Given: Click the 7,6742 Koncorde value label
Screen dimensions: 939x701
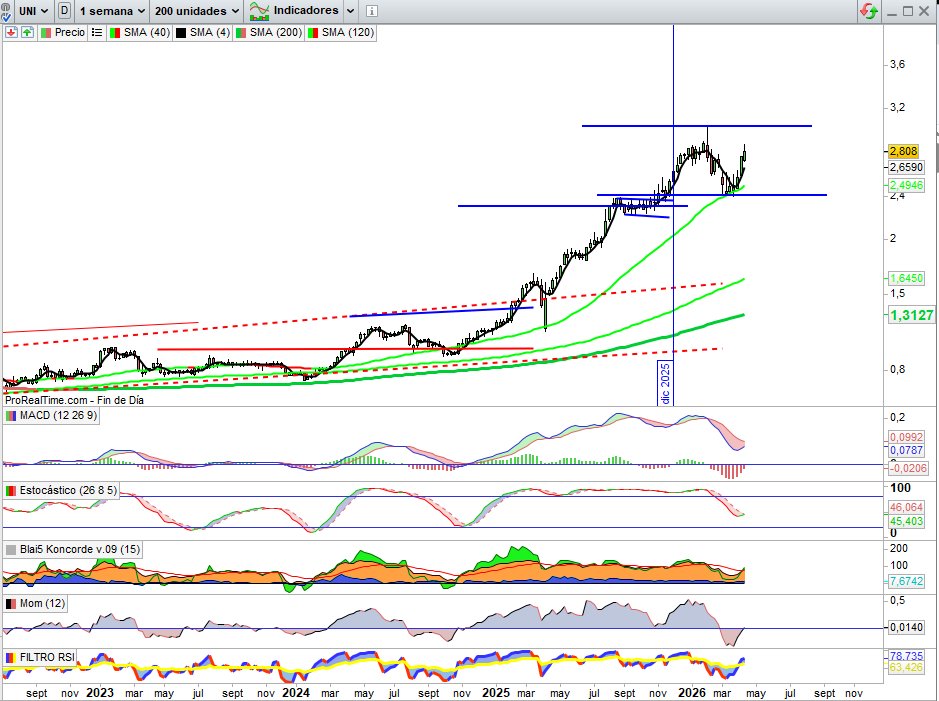Looking at the screenshot, I should coord(906,581).
